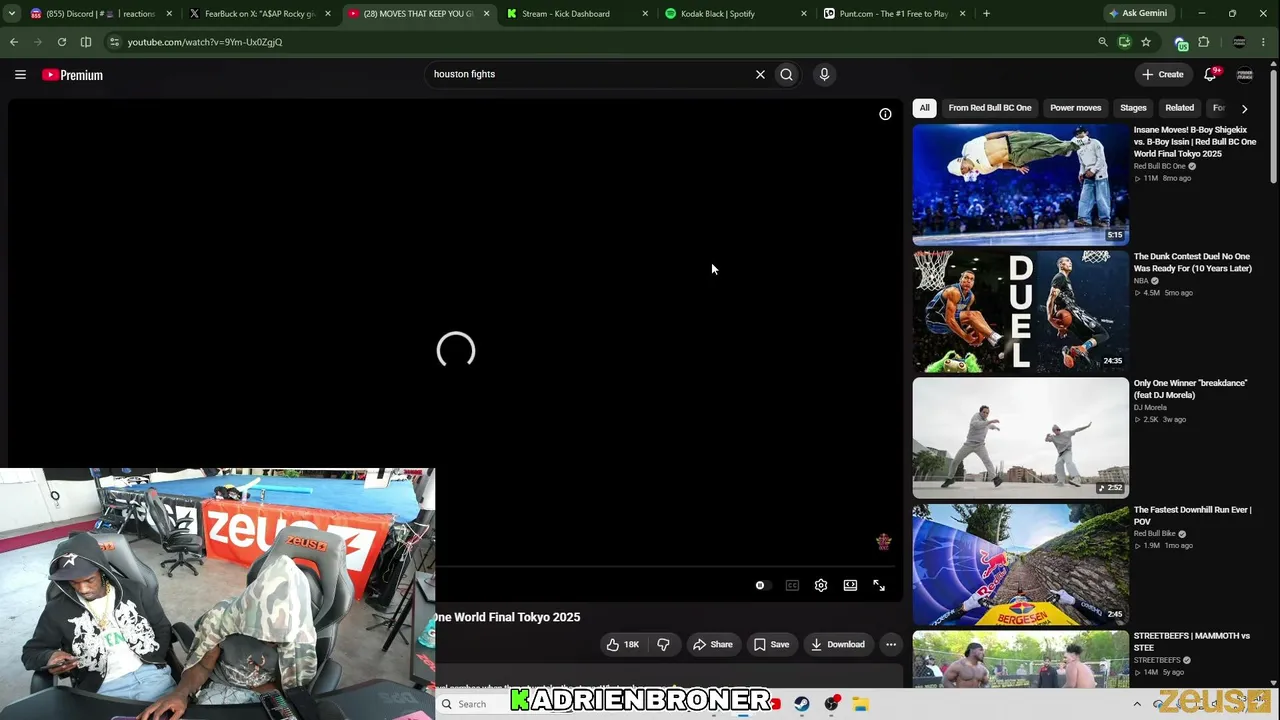Go forward in browser history
Screen dimensions: 1280x720
pyautogui.click(x=38, y=42)
